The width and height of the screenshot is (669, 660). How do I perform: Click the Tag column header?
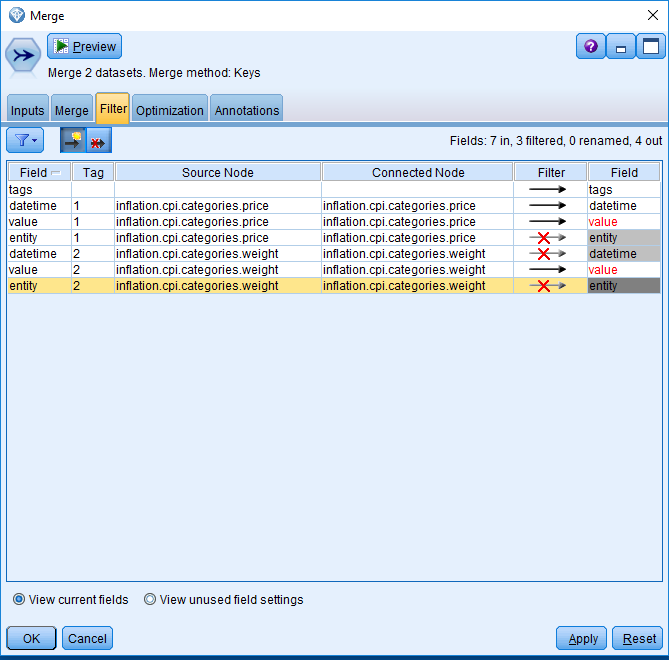[x=93, y=172]
